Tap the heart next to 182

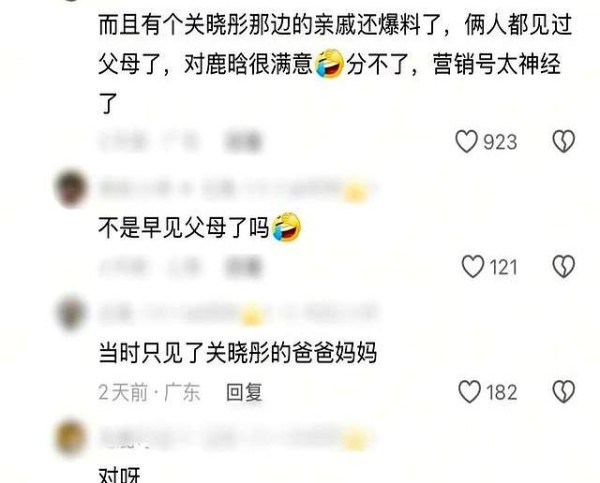pos(470,392)
